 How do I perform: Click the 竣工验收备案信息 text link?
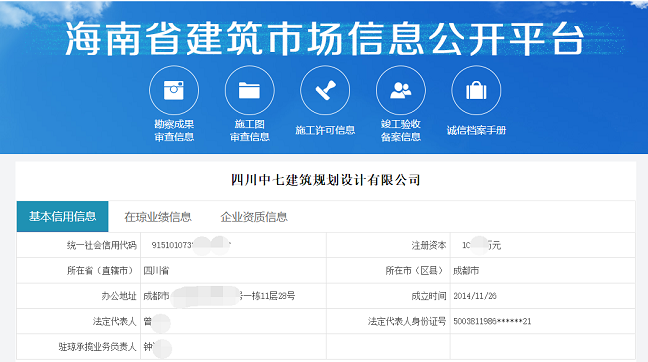[x=401, y=131]
